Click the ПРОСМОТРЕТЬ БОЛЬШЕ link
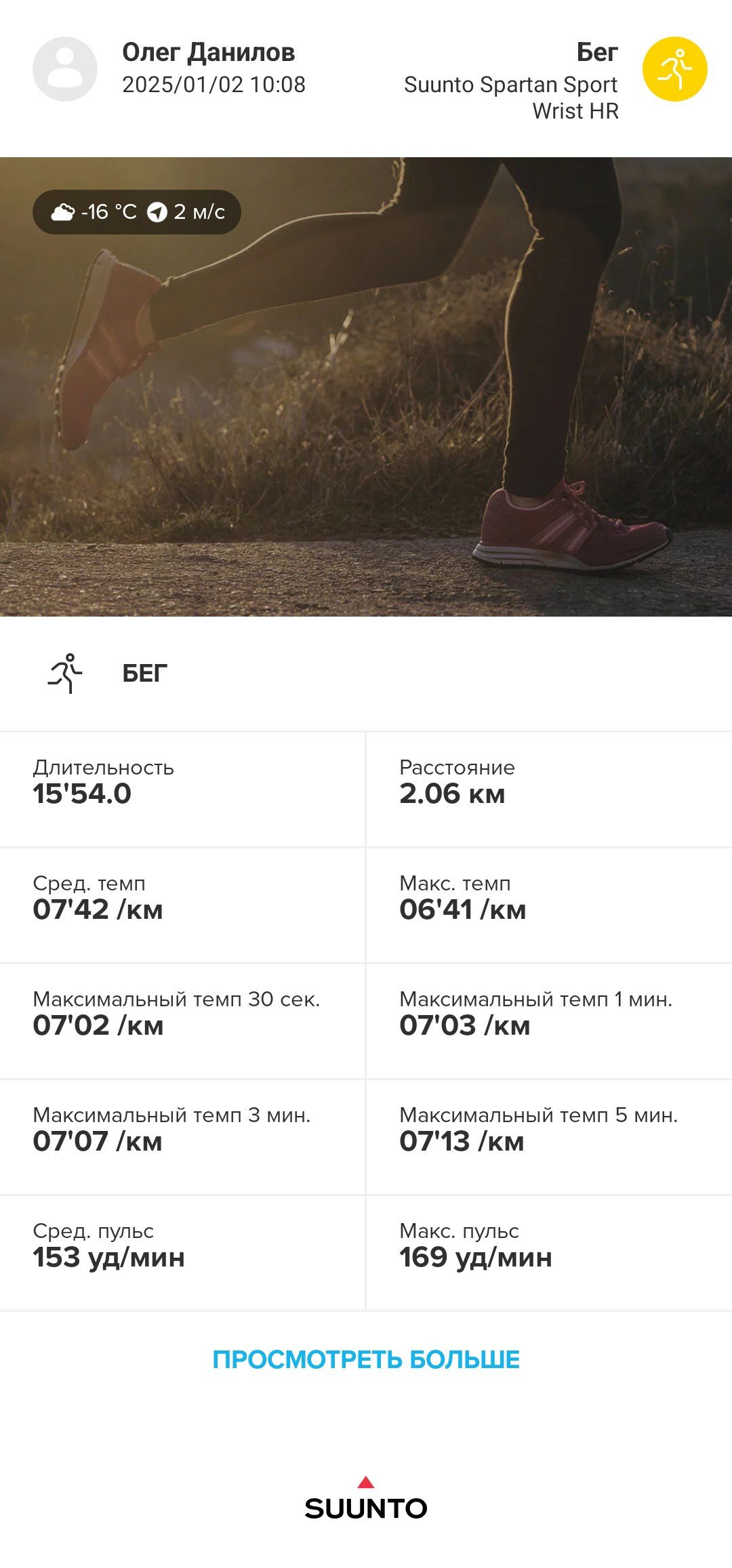 [366, 1360]
